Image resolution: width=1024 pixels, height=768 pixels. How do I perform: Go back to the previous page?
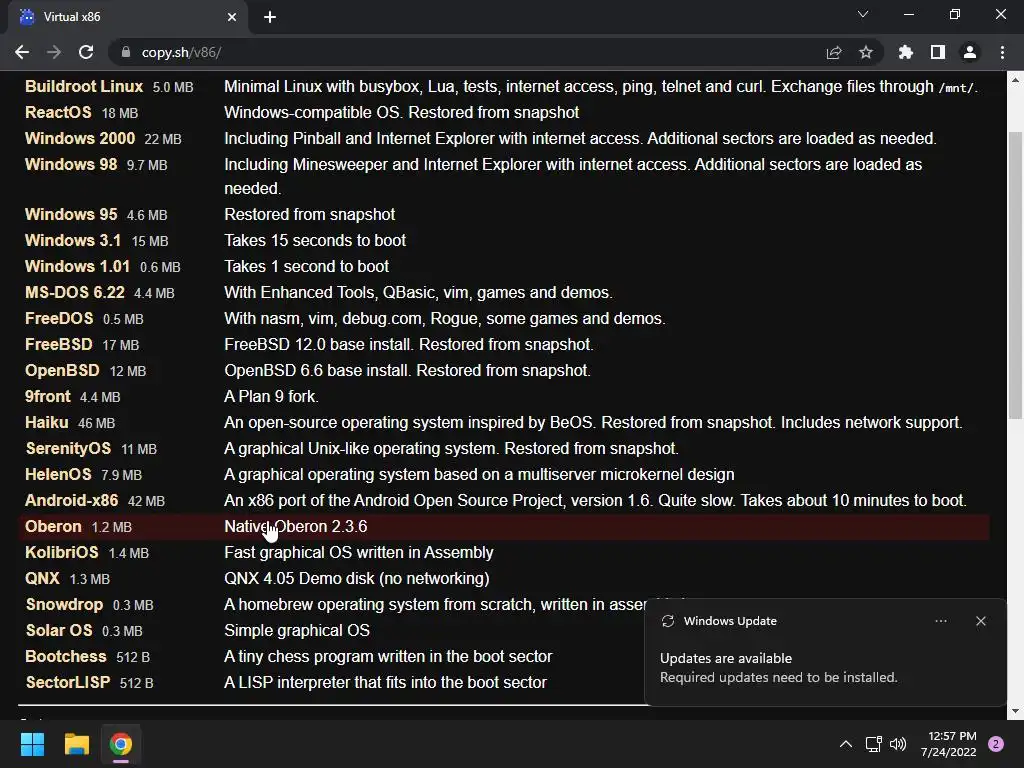(22, 52)
